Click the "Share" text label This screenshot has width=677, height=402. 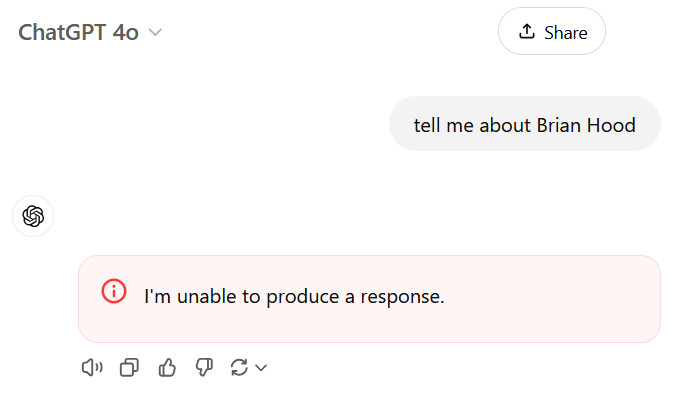(x=565, y=33)
